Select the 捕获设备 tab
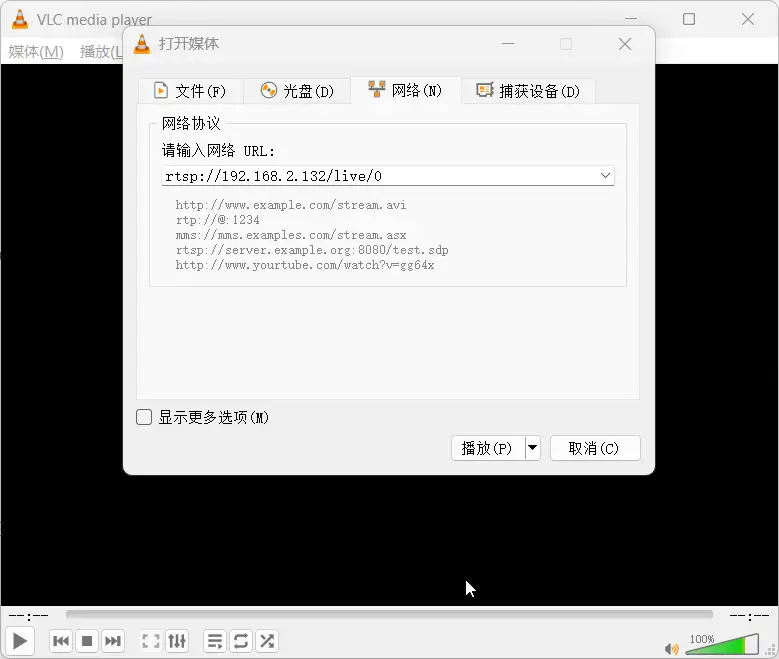Screen dimensions: 779x659 tap(528, 91)
